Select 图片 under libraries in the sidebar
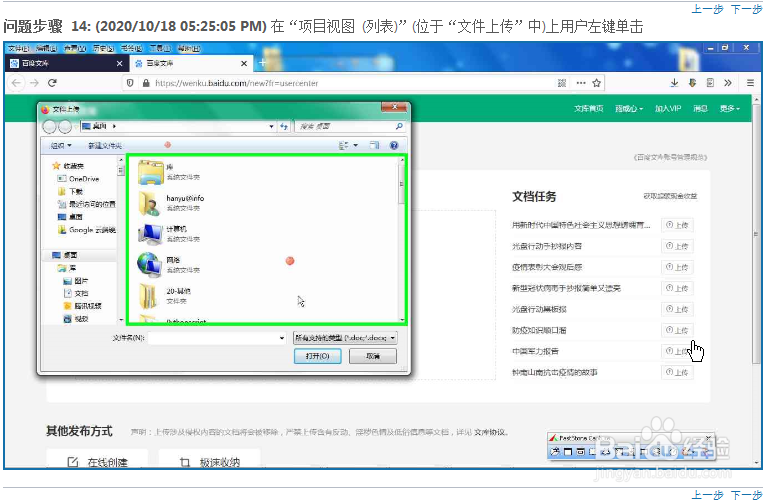The height and width of the screenshot is (500, 775). click(x=76, y=281)
